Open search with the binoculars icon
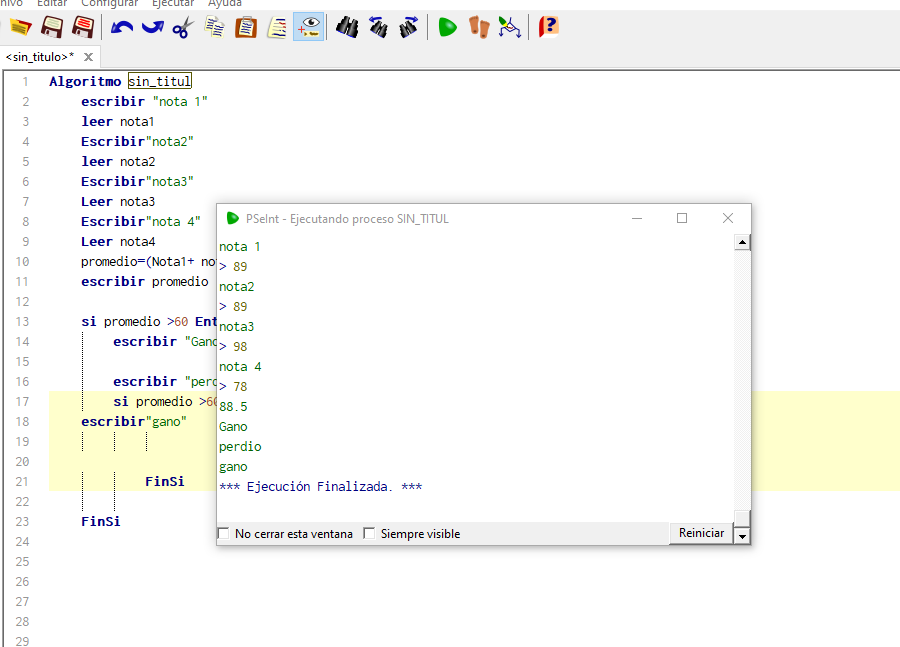 pyautogui.click(x=347, y=27)
